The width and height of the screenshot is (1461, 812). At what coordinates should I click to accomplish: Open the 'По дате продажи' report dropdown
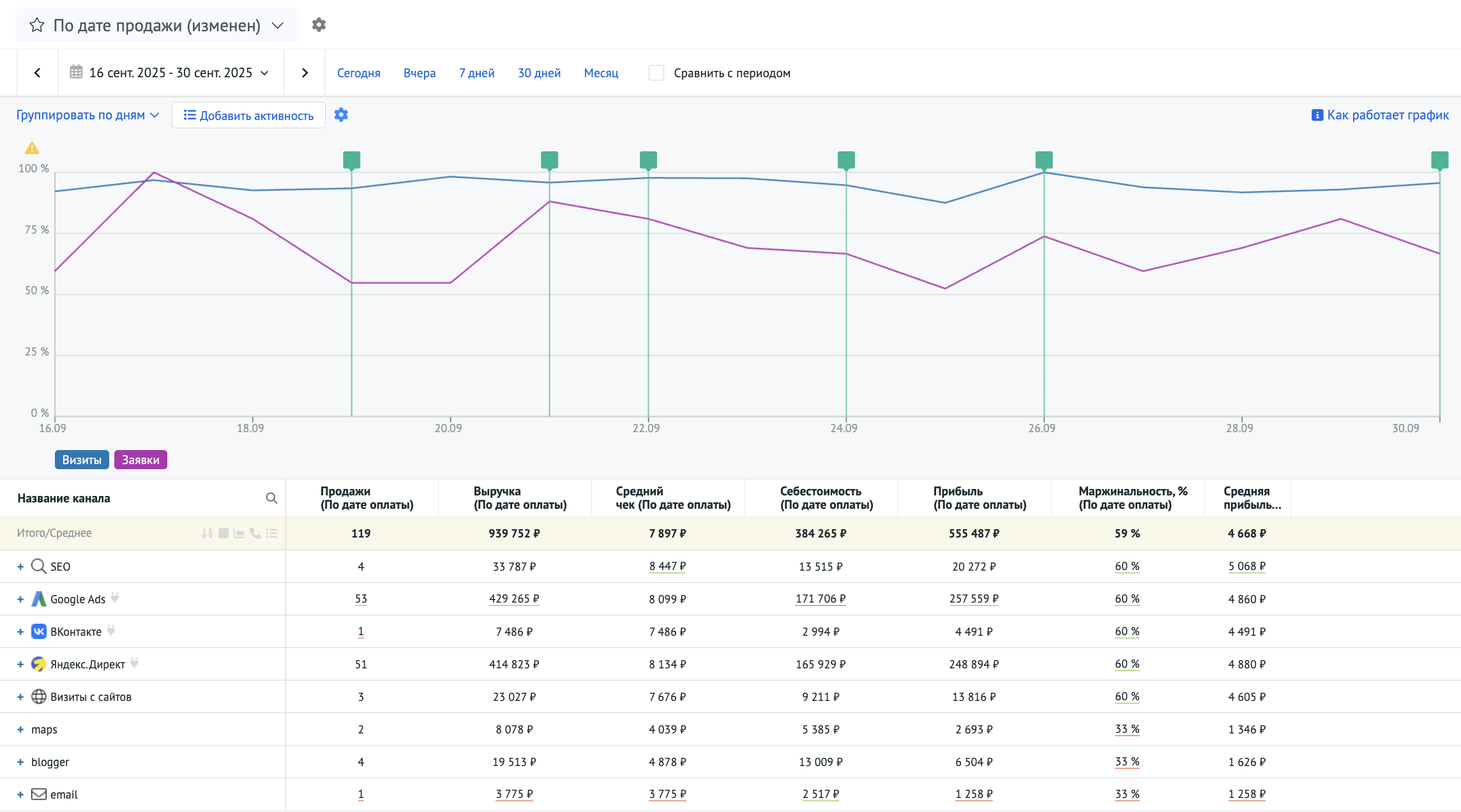click(x=277, y=26)
